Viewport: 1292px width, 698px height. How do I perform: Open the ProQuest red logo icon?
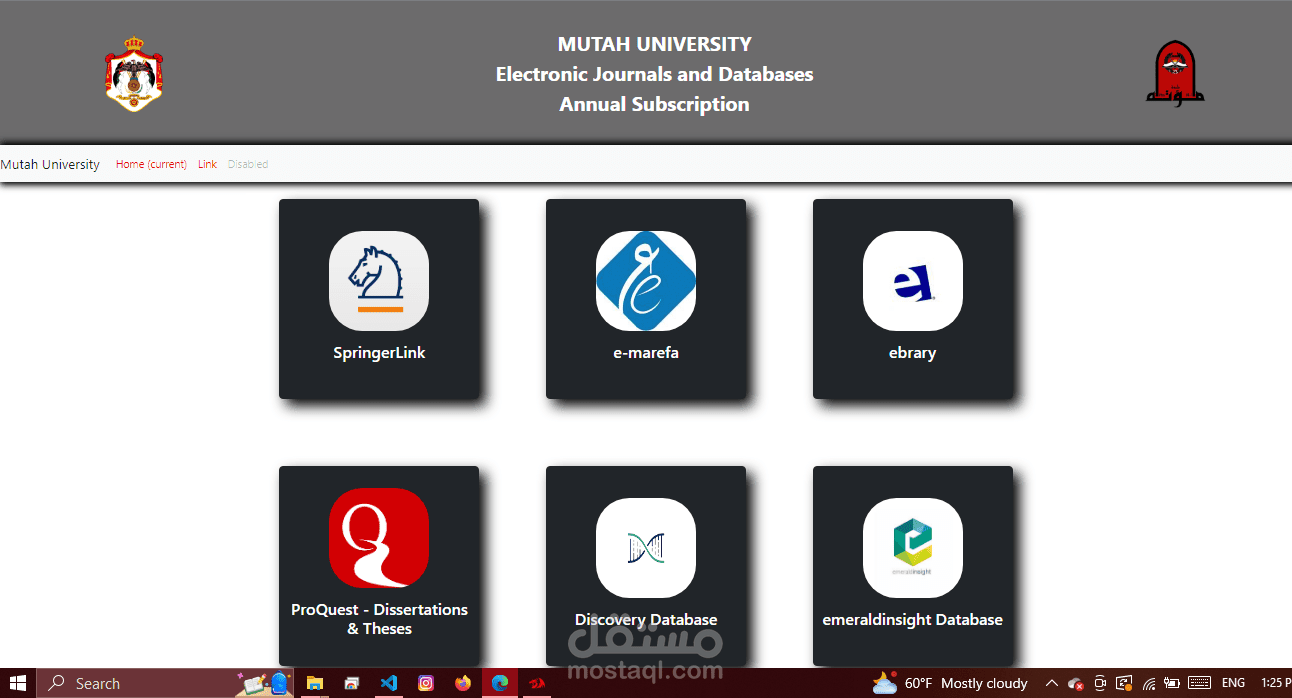pyautogui.click(x=379, y=538)
